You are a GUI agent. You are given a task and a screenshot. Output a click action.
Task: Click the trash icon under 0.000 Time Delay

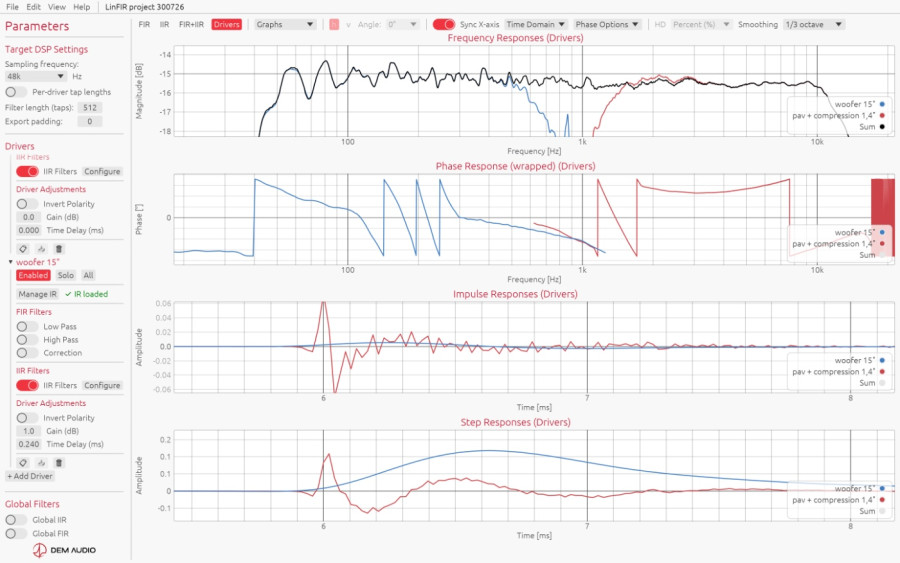[59, 249]
